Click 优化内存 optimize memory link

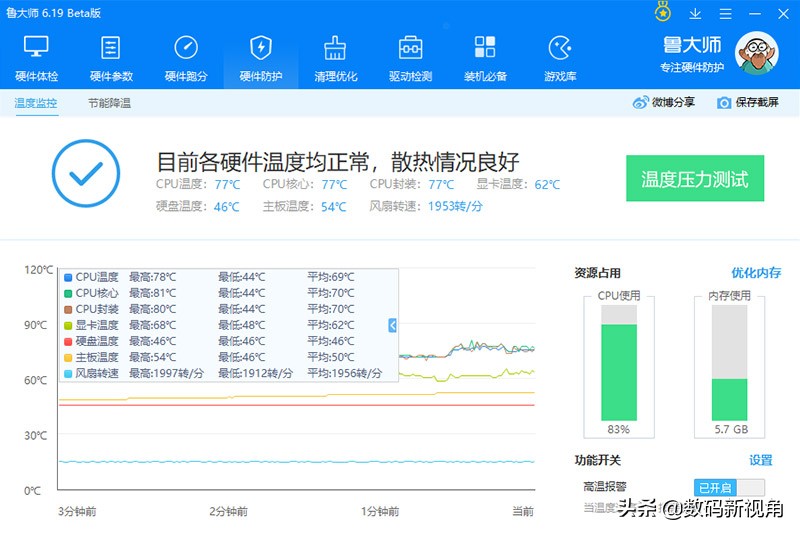click(756, 273)
